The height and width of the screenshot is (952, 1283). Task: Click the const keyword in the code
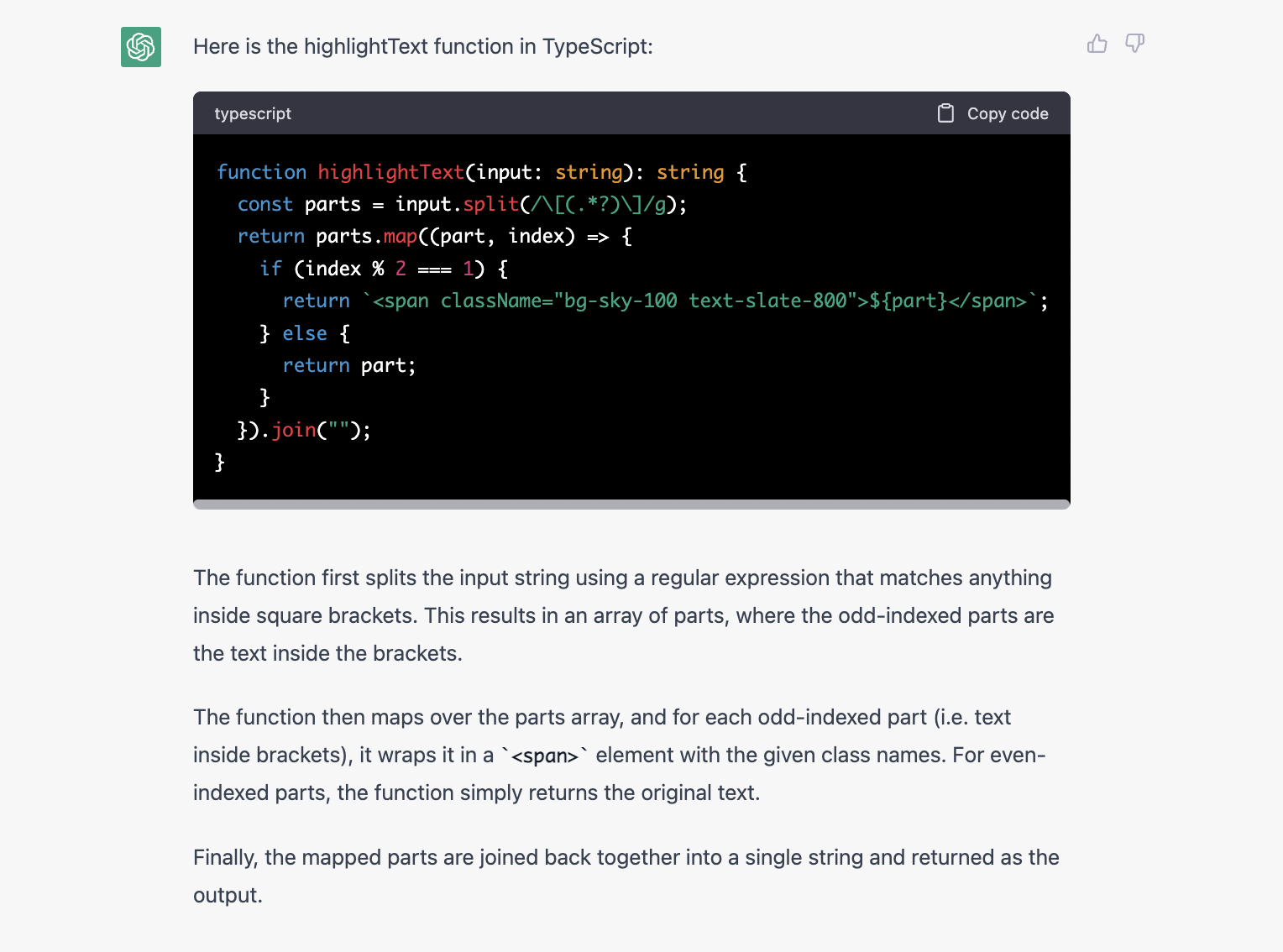[264, 203]
